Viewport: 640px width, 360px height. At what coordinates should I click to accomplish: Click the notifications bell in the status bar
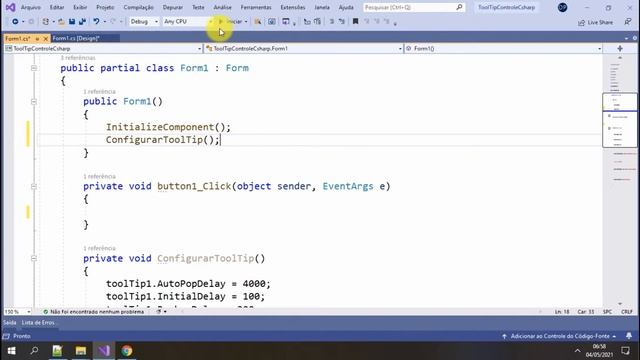pos(629,336)
